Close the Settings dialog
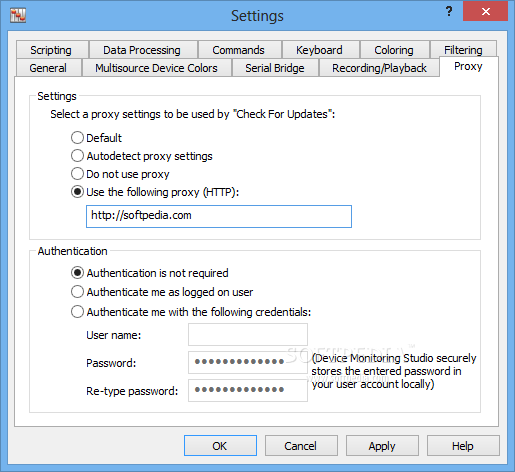The image size is (515, 472). click(x=485, y=12)
